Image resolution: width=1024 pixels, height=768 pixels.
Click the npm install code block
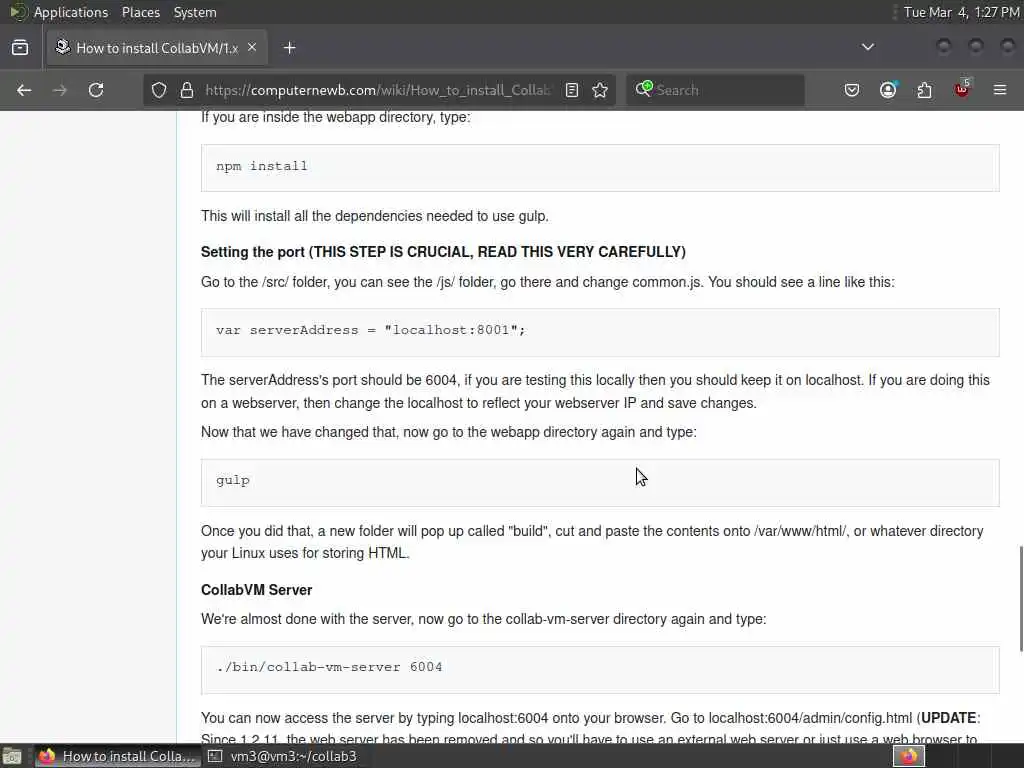click(x=600, y=167)
